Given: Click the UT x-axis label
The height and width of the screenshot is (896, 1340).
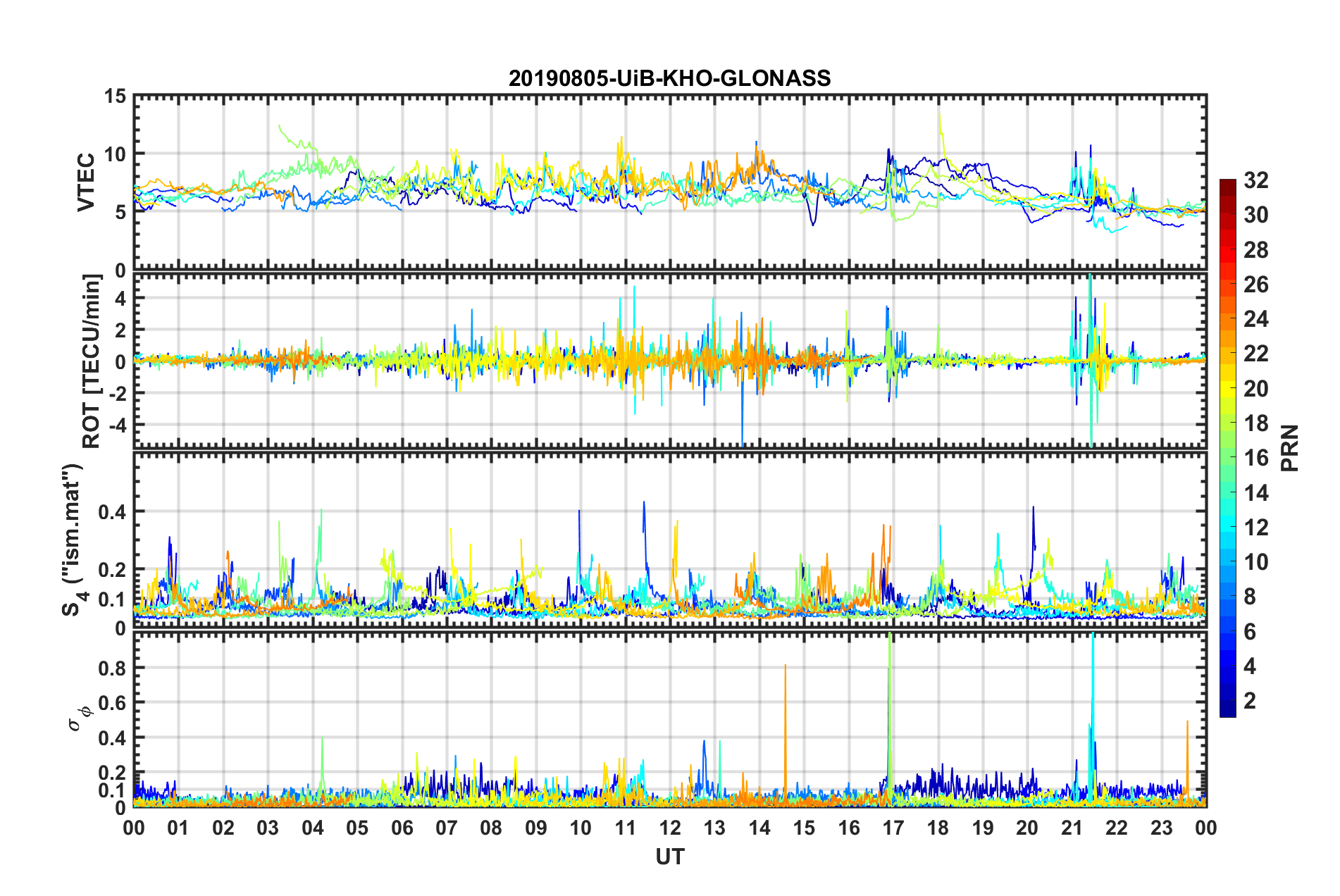Looking at the screenshot, I should click(x=669, y=856).
